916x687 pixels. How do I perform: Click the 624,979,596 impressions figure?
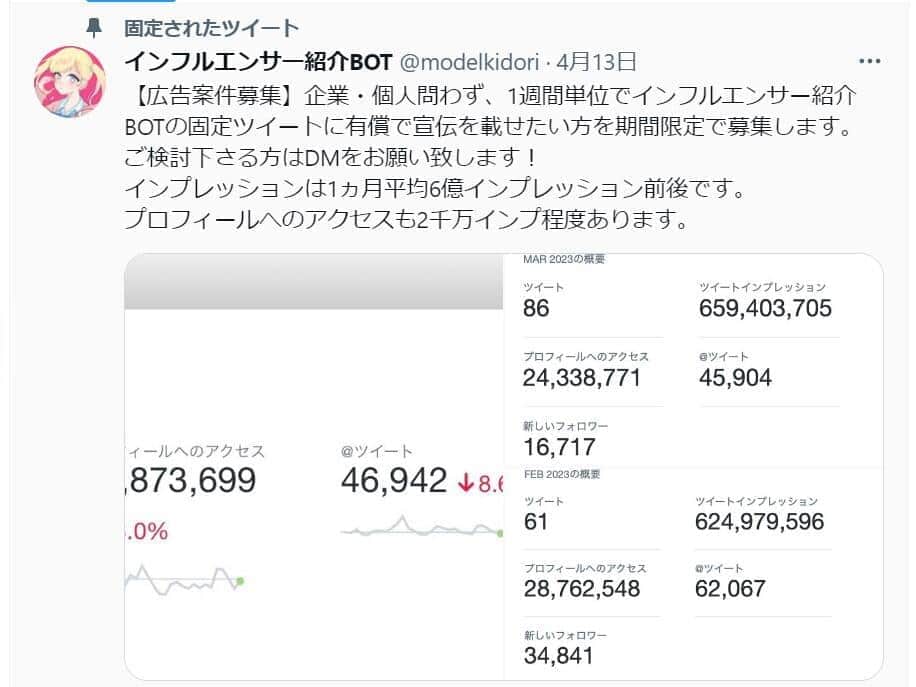[761, 521]
